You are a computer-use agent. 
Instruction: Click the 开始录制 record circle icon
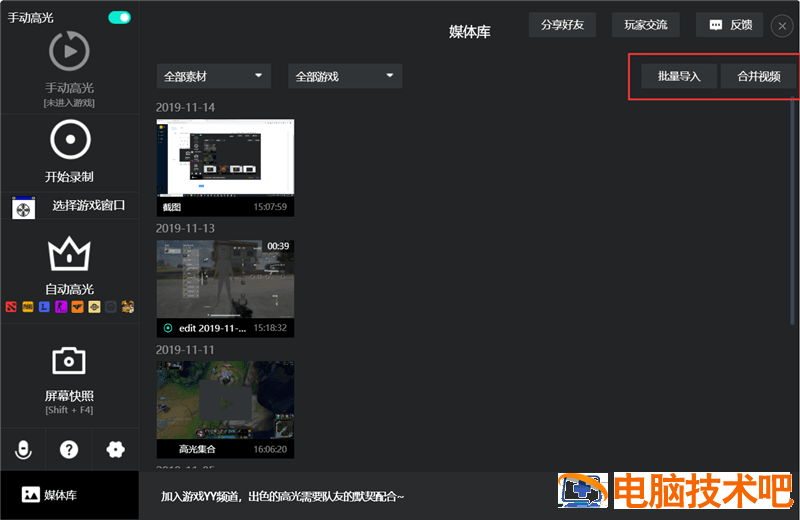pyautogui.click(x=70, y=139)
